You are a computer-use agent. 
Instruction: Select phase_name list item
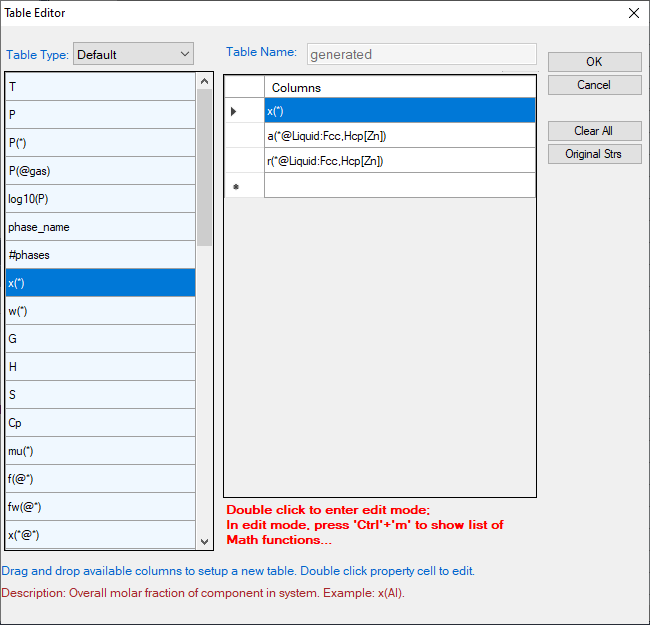click(x=100, y=227)
